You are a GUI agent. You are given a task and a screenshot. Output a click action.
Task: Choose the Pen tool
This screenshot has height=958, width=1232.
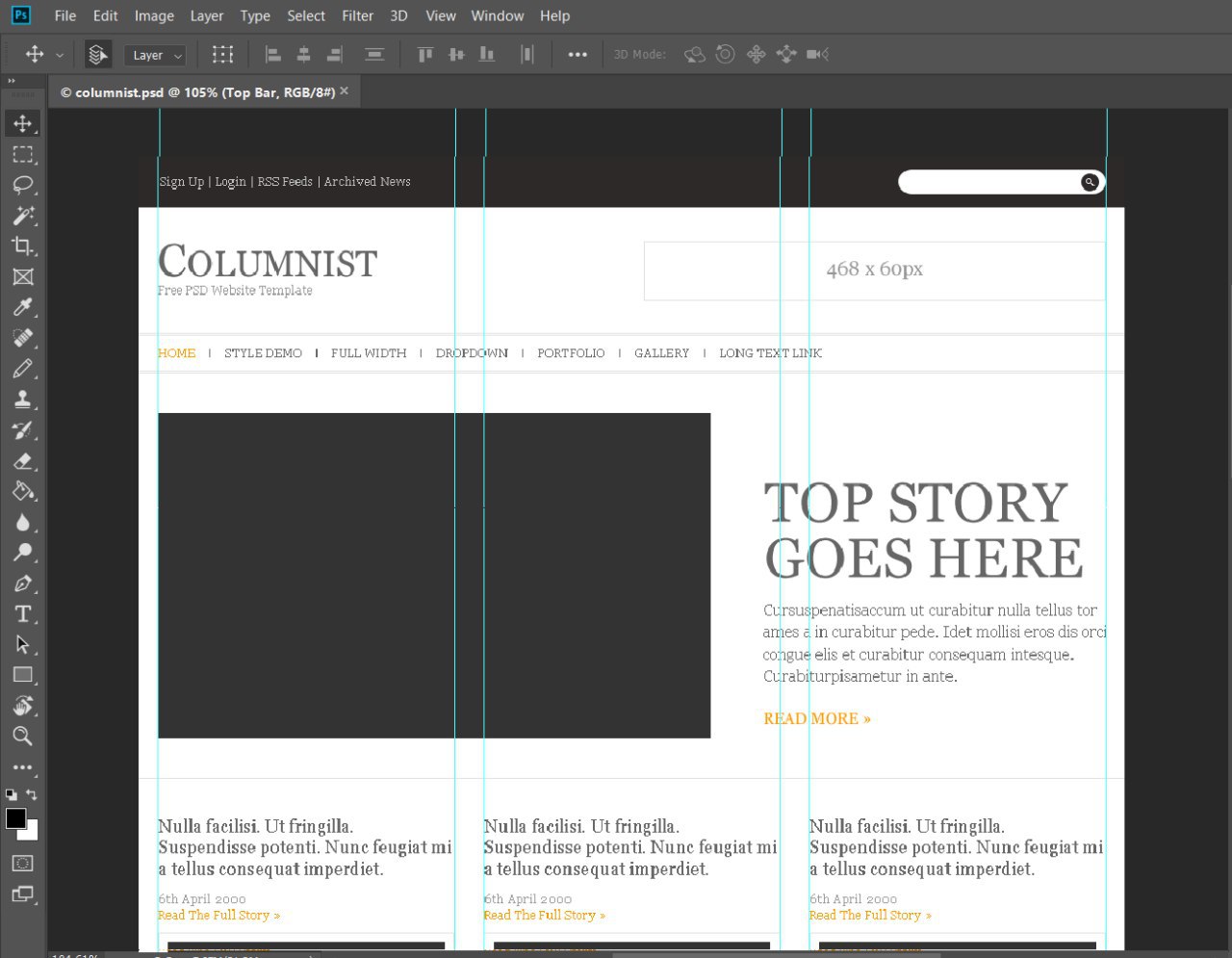point(23,583)
